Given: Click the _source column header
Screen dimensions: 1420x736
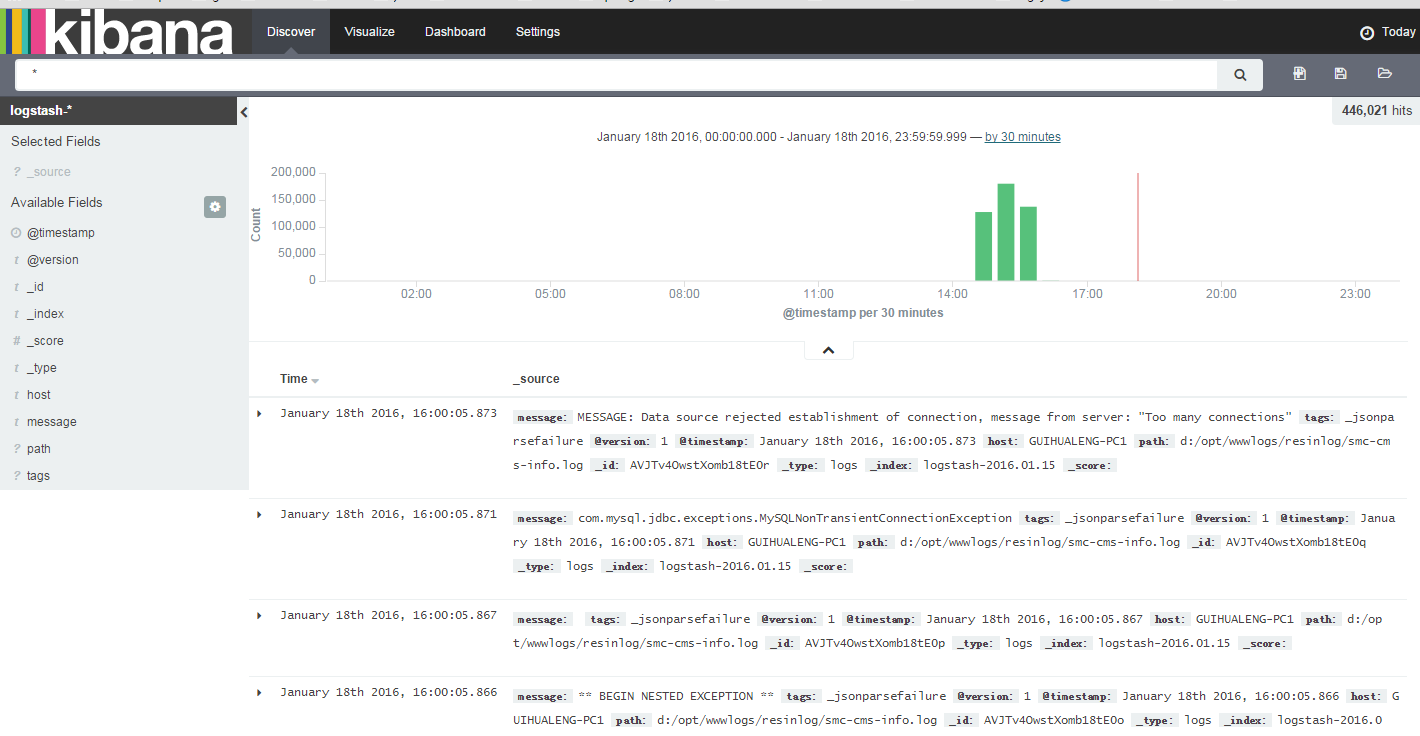Looking at the screenshot, I should [536, 379].
